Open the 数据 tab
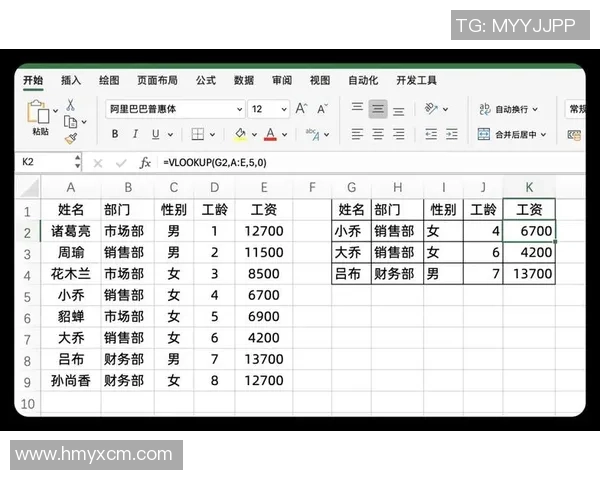This screenshot has width=600, height=480. pos(244,80)
